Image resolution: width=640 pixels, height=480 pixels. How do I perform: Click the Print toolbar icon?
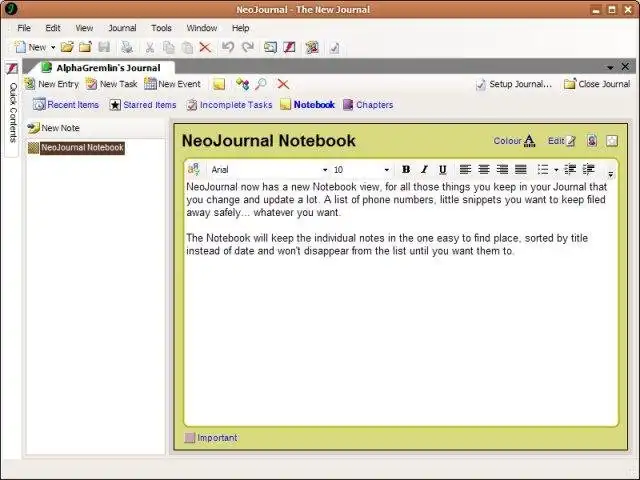127,47
